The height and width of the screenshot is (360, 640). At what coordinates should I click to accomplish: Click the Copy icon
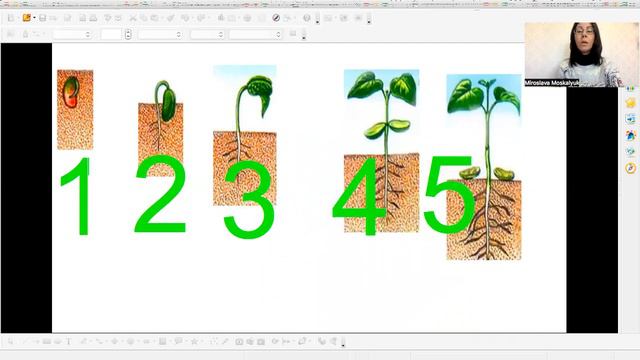click(144, 18)
